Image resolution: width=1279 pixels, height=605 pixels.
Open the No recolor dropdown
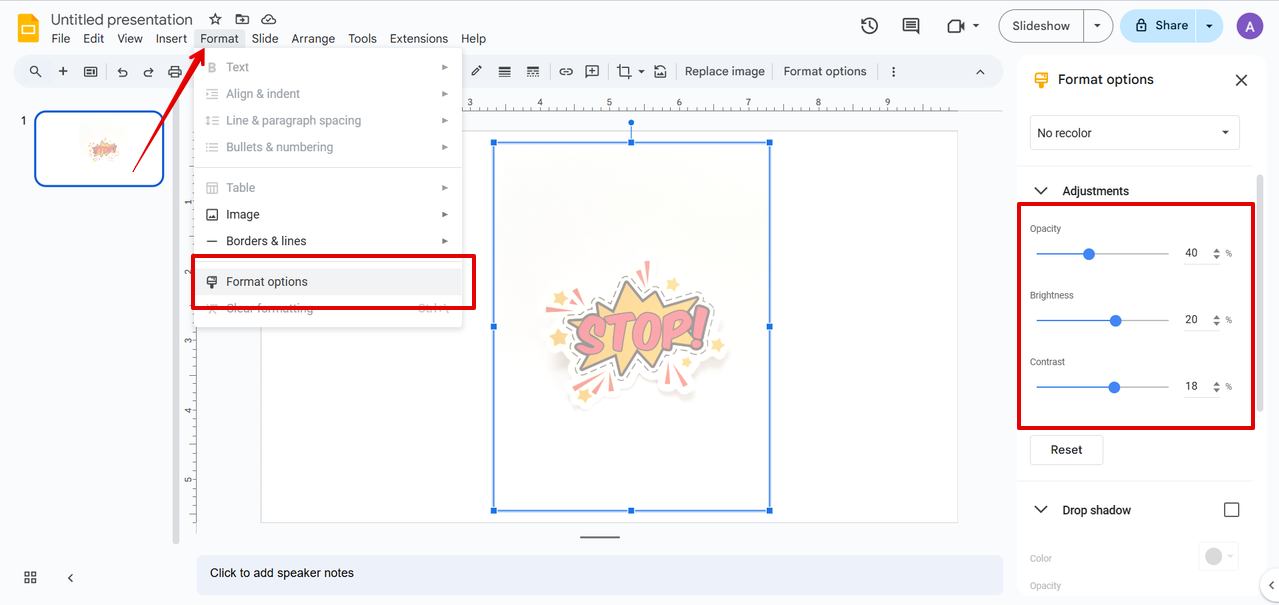click(1135, 133)
